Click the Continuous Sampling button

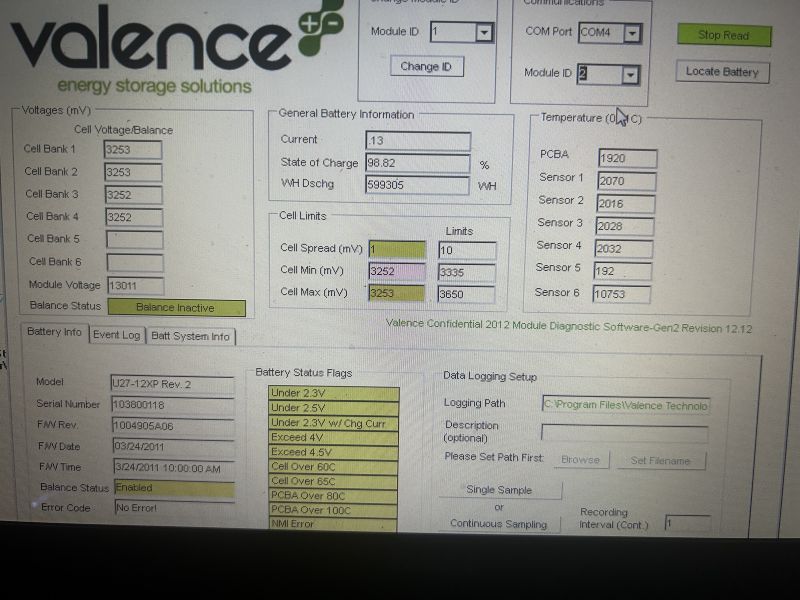pyautogui.click(x=498, y=524)
